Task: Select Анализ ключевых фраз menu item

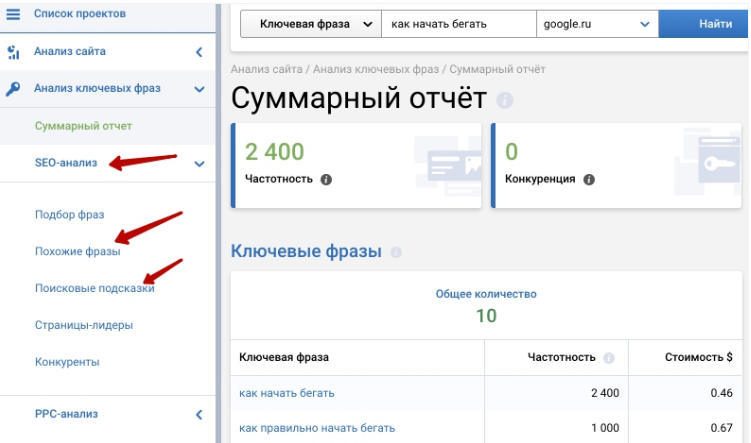Action: point(97,88)
